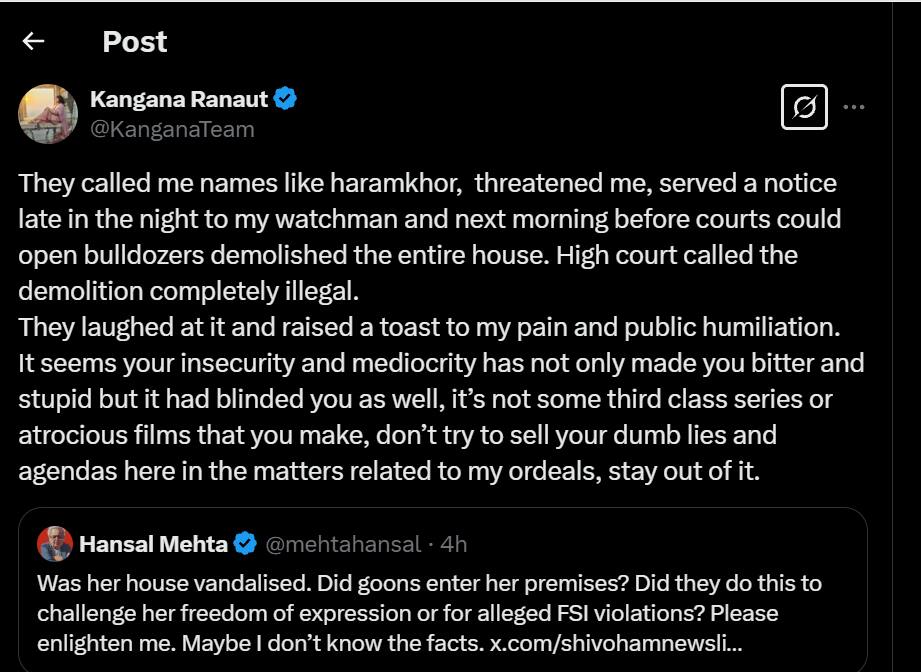Click Kangana Ranaut's verified blue badge
The width and height of the screenshot is (921, 672).
285,98
